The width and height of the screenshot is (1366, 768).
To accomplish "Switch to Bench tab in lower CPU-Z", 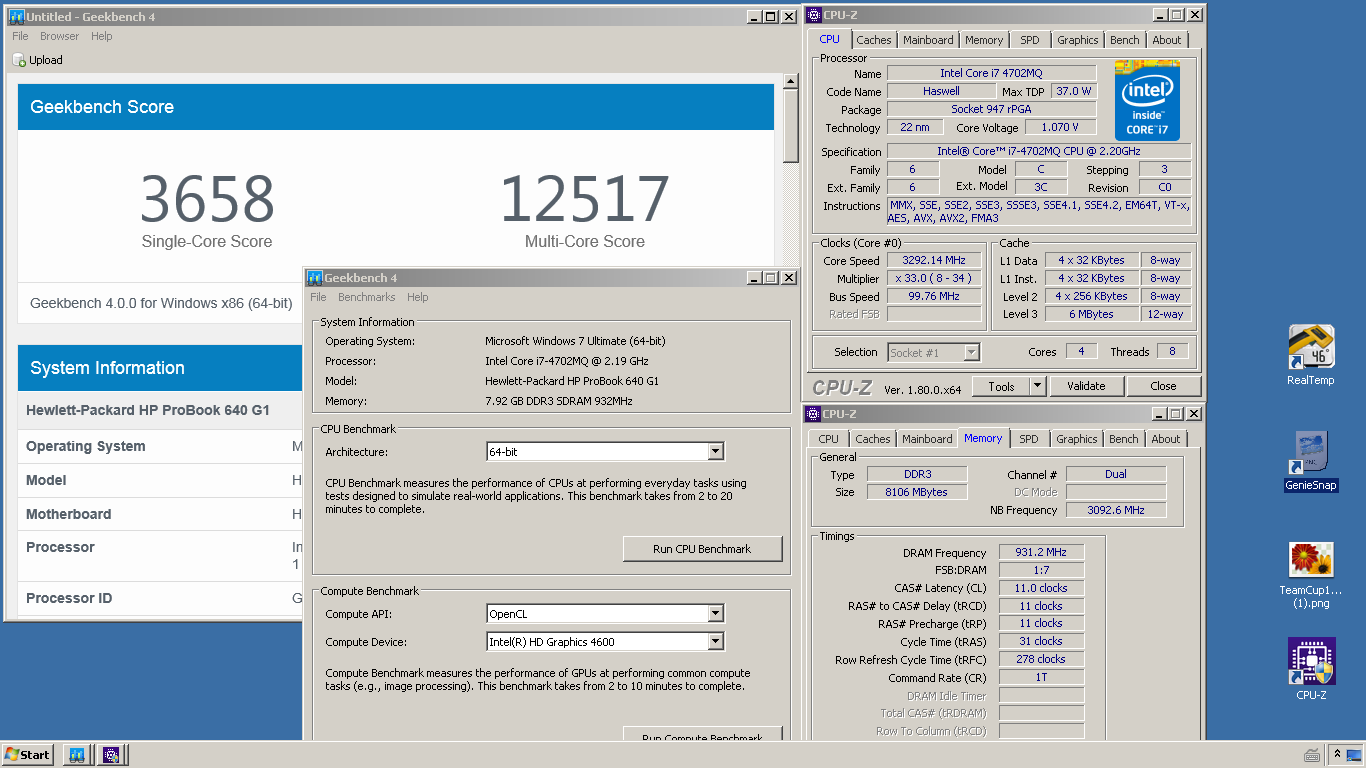I will click(1123, 439).
